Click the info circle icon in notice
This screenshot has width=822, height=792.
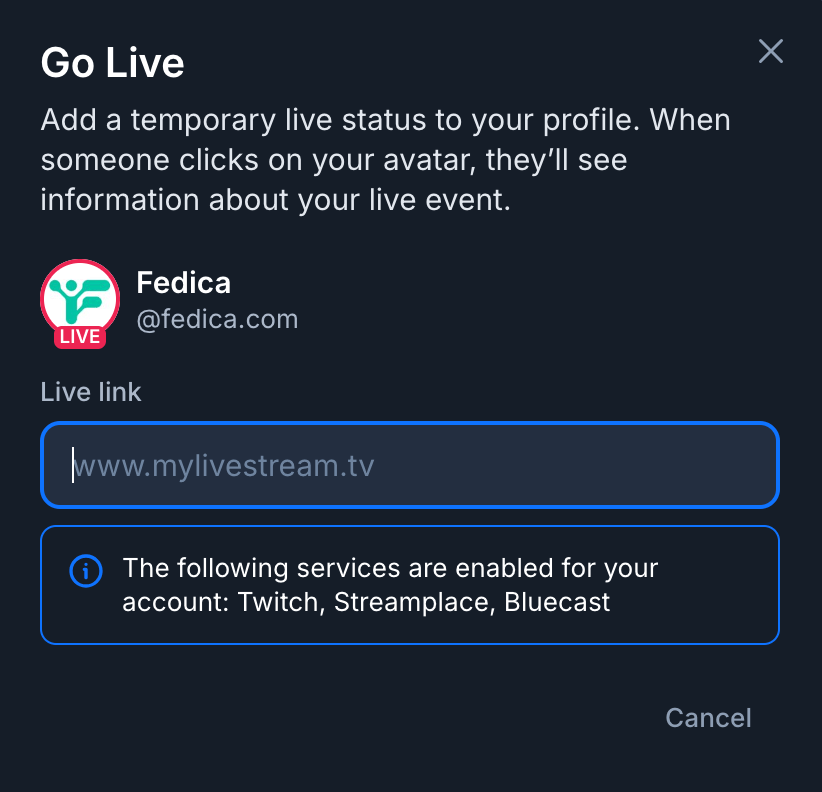click(x=86, y=571)
